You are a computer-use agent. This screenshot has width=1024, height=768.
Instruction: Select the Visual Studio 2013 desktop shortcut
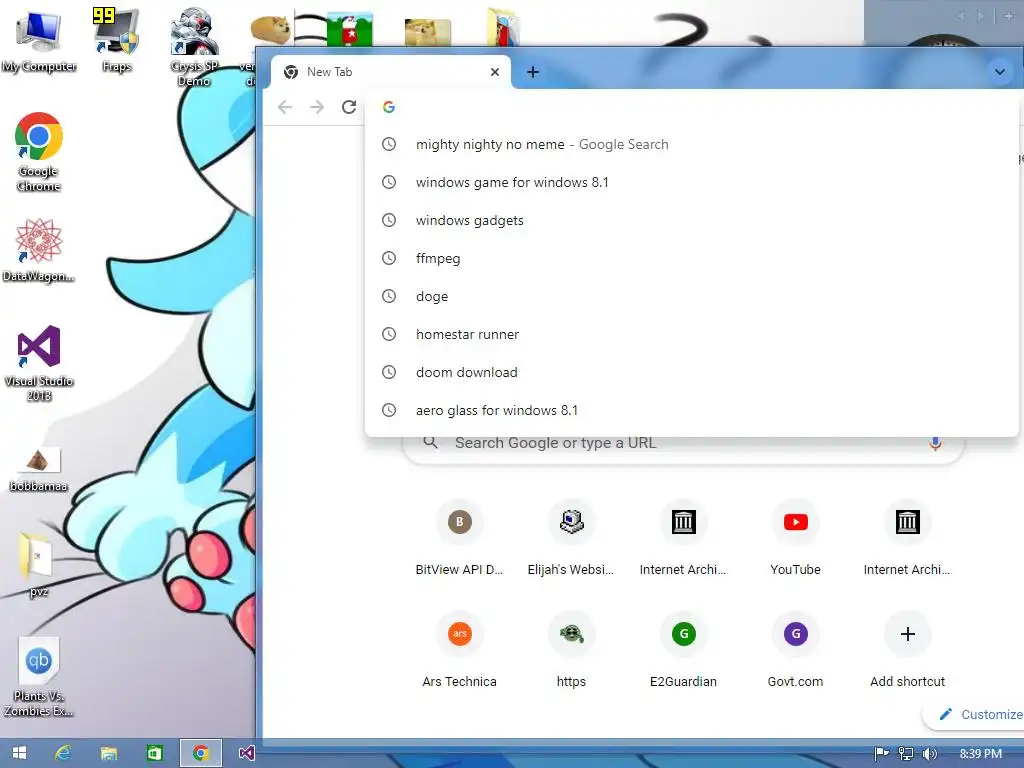(39, 363)
